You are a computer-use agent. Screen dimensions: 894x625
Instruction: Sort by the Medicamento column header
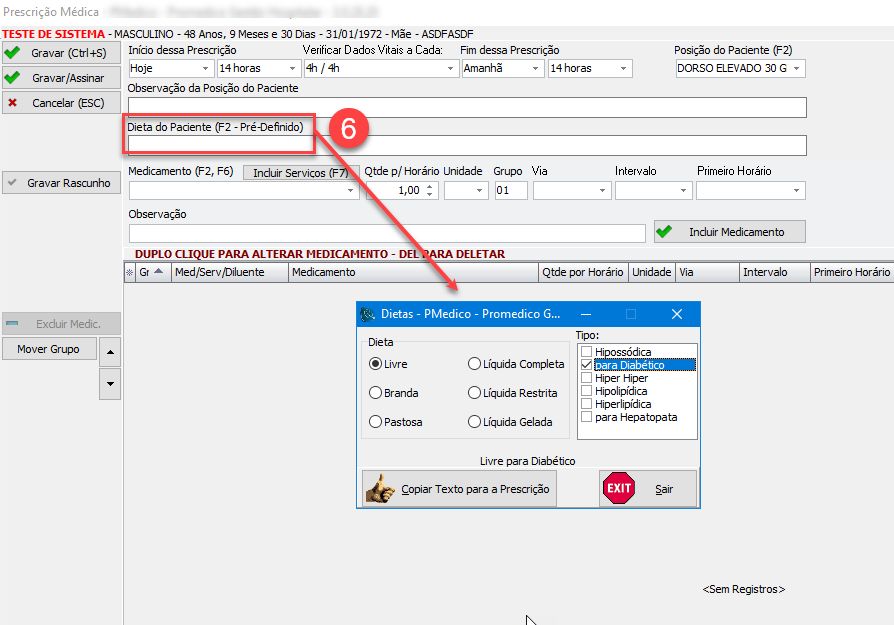[x=412, y=272]
